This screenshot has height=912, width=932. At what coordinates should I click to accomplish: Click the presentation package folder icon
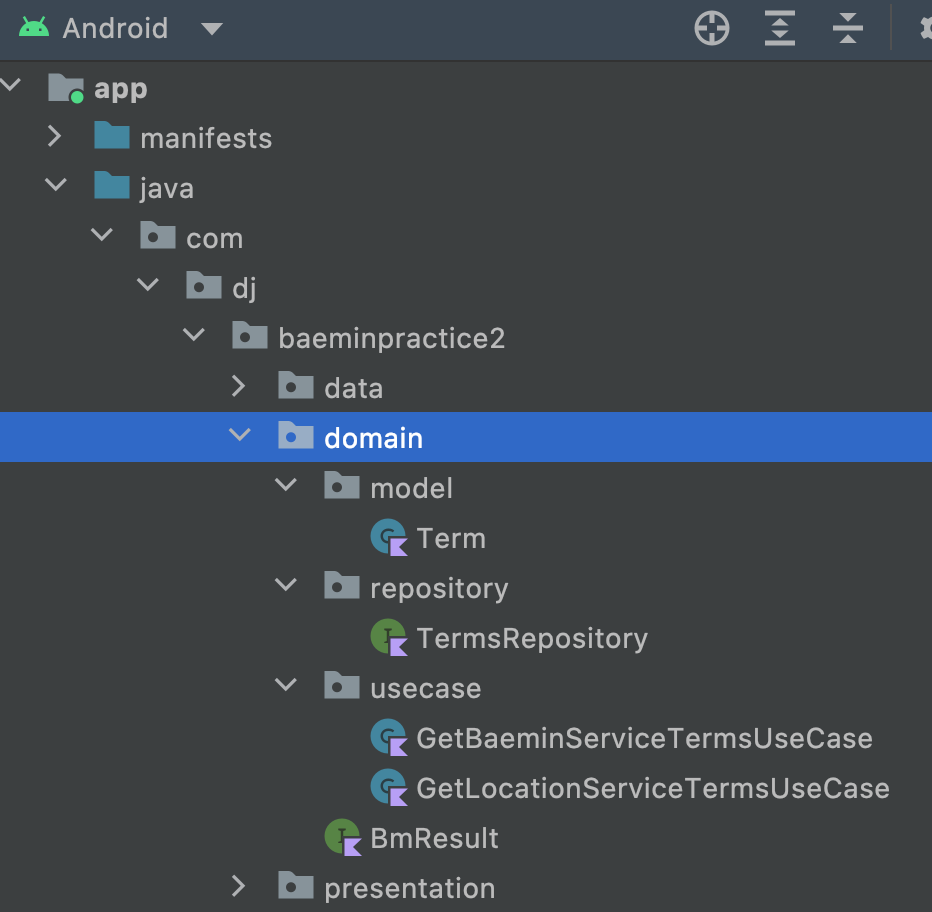click(295, 885)
